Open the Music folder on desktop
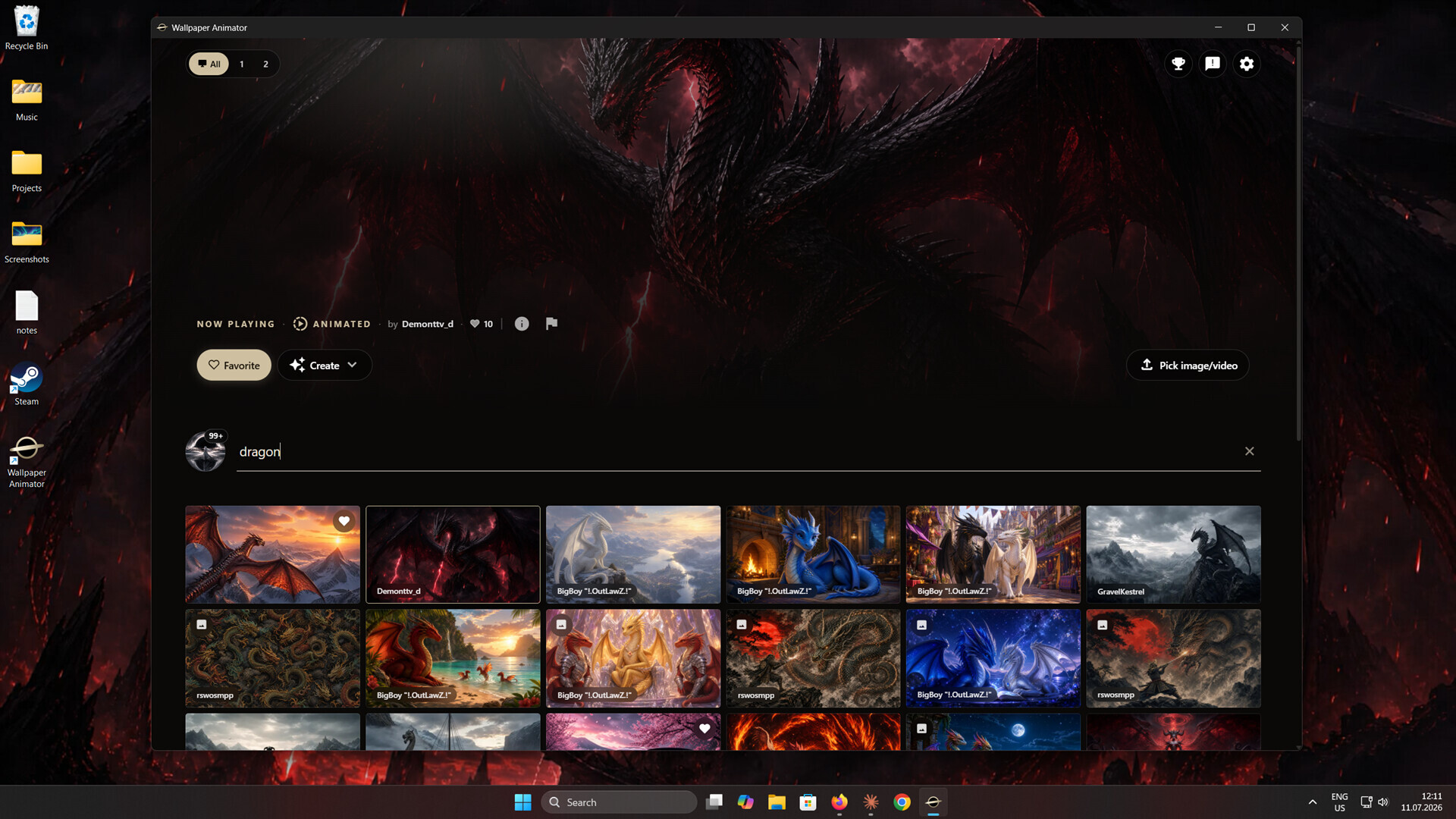The image size is (1456, 819). pos(27,99)
